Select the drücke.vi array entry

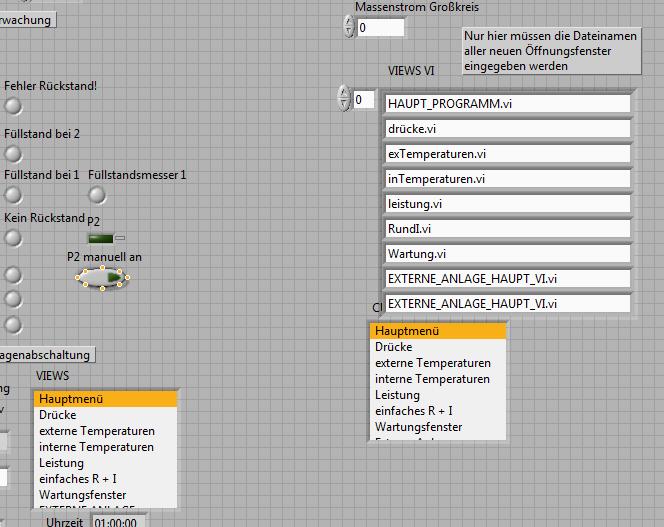tap(507, 129)
